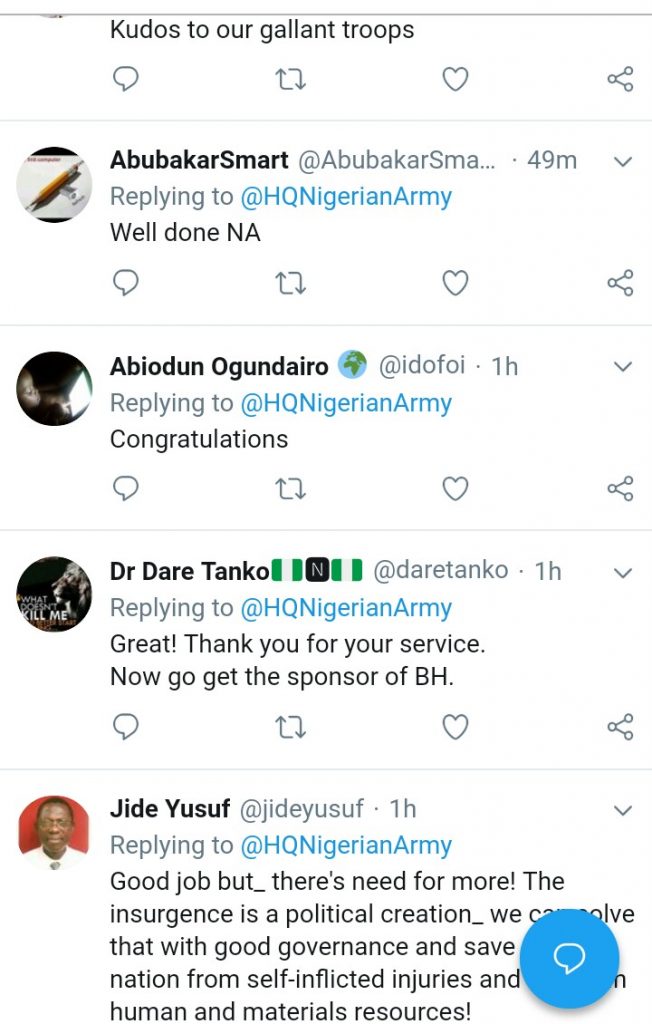Expand options chevron on Dr Dare Tanko's tweet

point(622,573)
